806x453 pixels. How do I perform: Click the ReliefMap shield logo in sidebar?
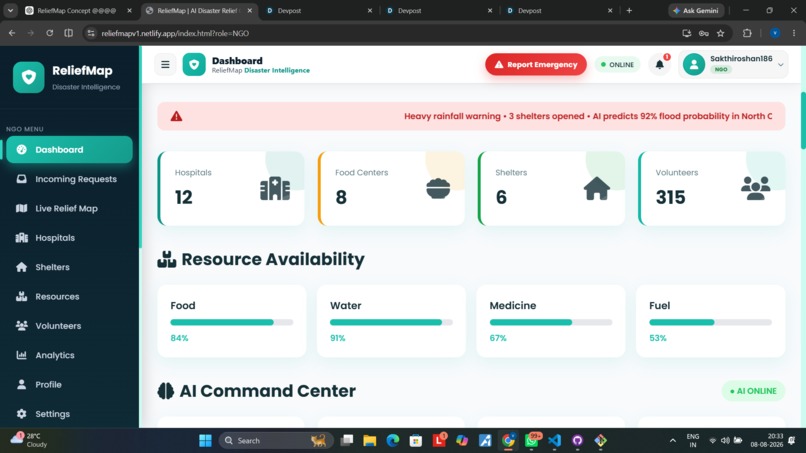click(x=29, y=77)
